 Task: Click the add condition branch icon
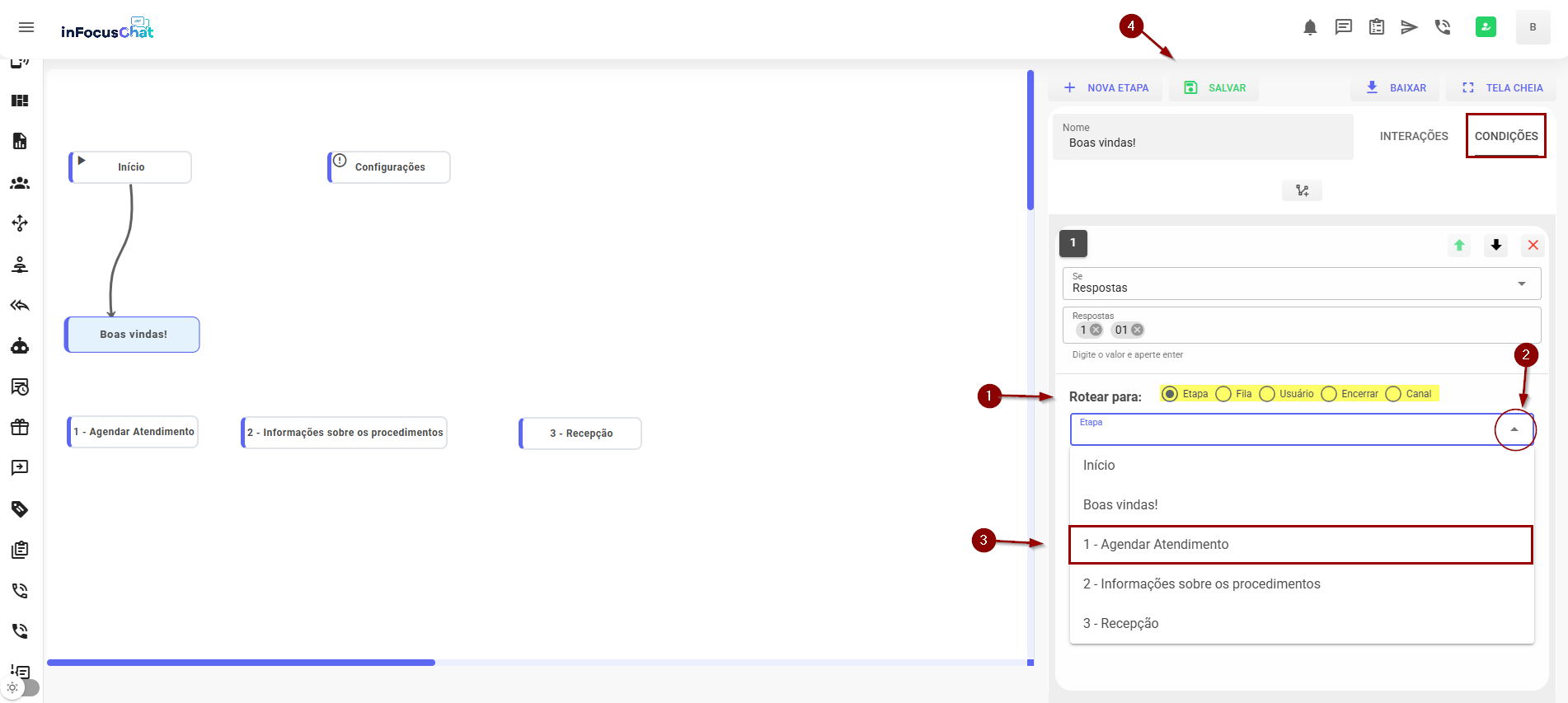[1302, 190]
